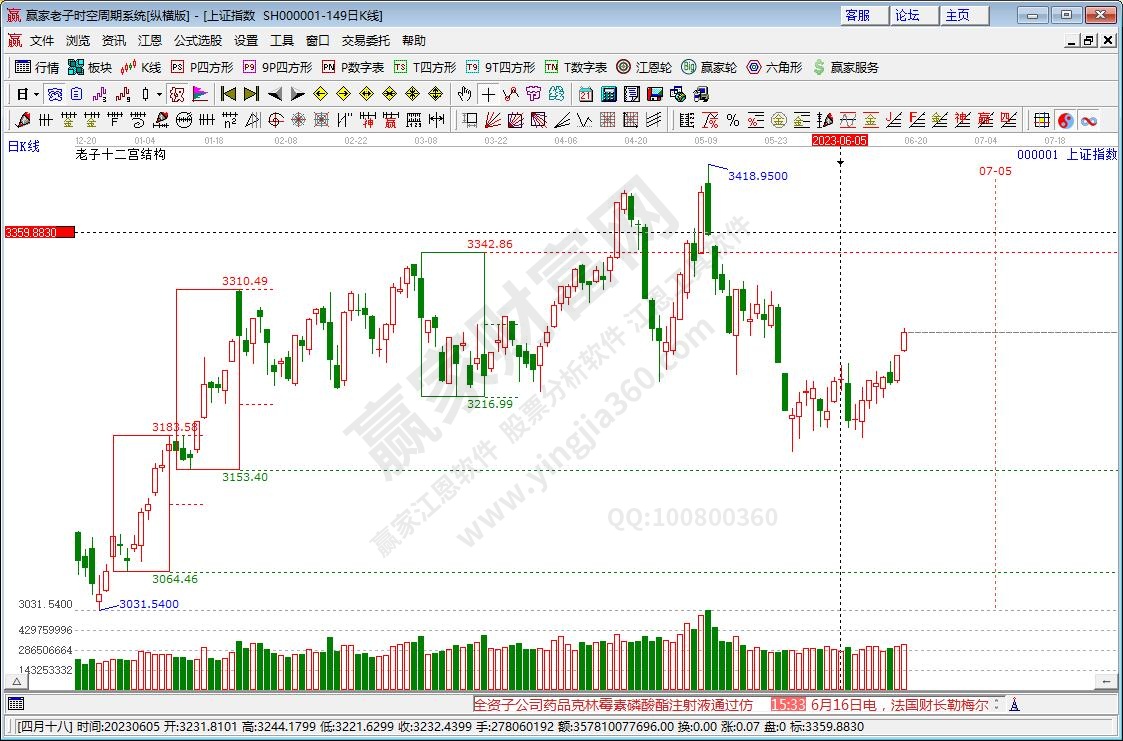Jump to the last bar arrow icon

click(x=251, y=94)
